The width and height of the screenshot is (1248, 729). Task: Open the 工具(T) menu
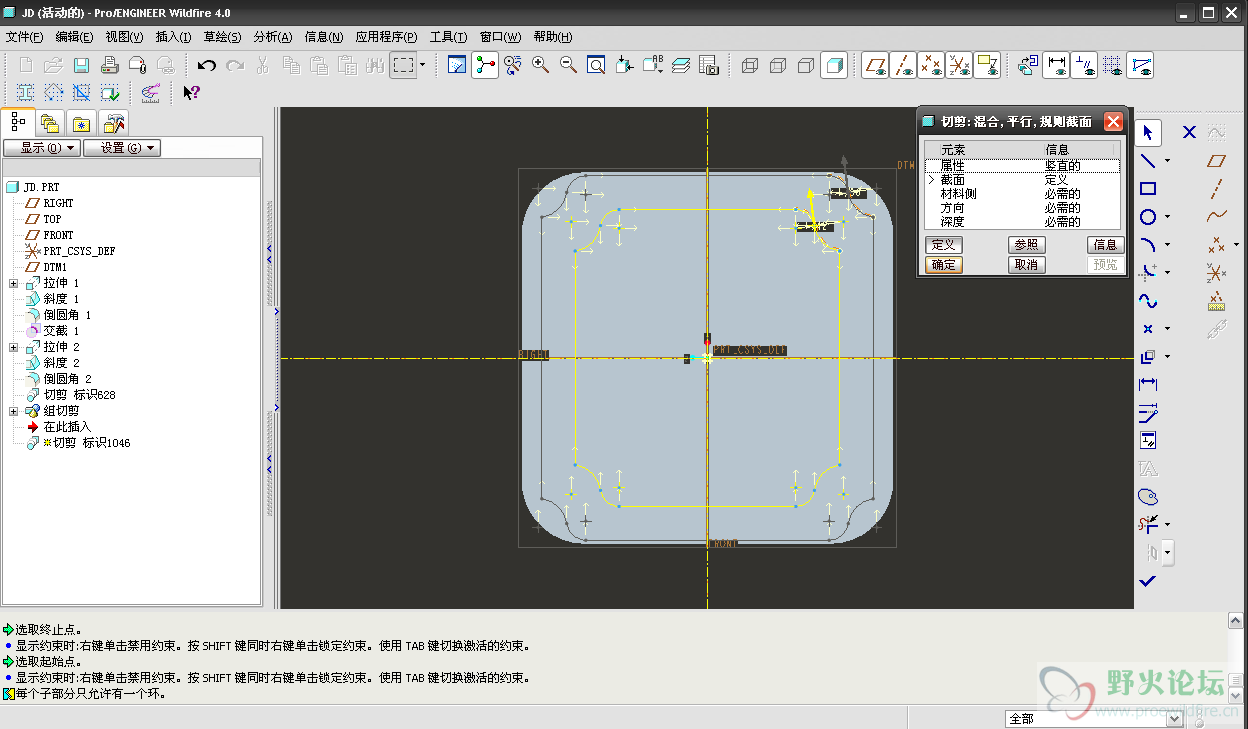[x=448, y=37]
